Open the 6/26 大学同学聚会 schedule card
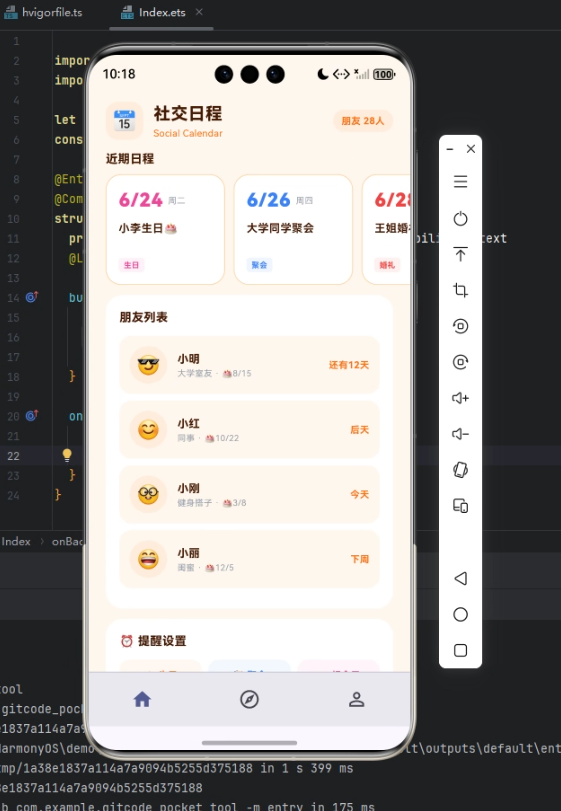This screenshot has width=561, height=811. pos(293,230)
